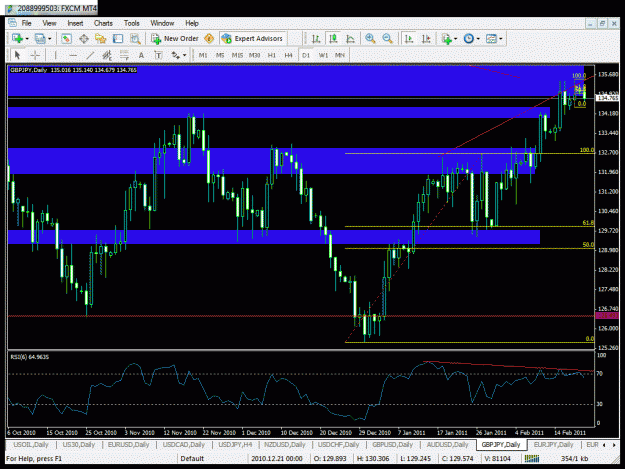Select the W1 weekly timeframe
The image size is (625, 469).
[x=323, y=55]
